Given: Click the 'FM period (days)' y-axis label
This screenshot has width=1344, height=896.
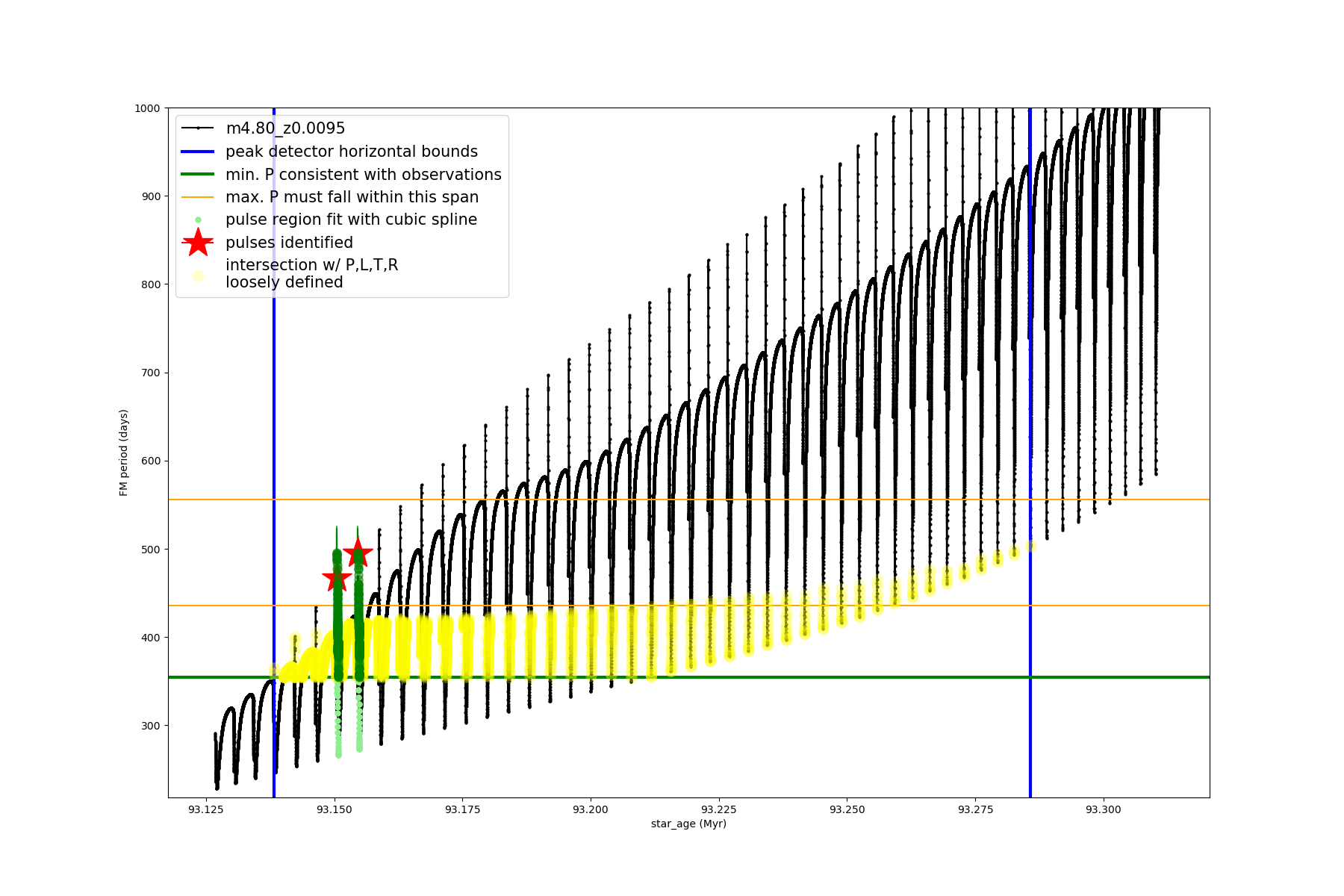Looking at the screenshot, I should (x=124, y=452).
